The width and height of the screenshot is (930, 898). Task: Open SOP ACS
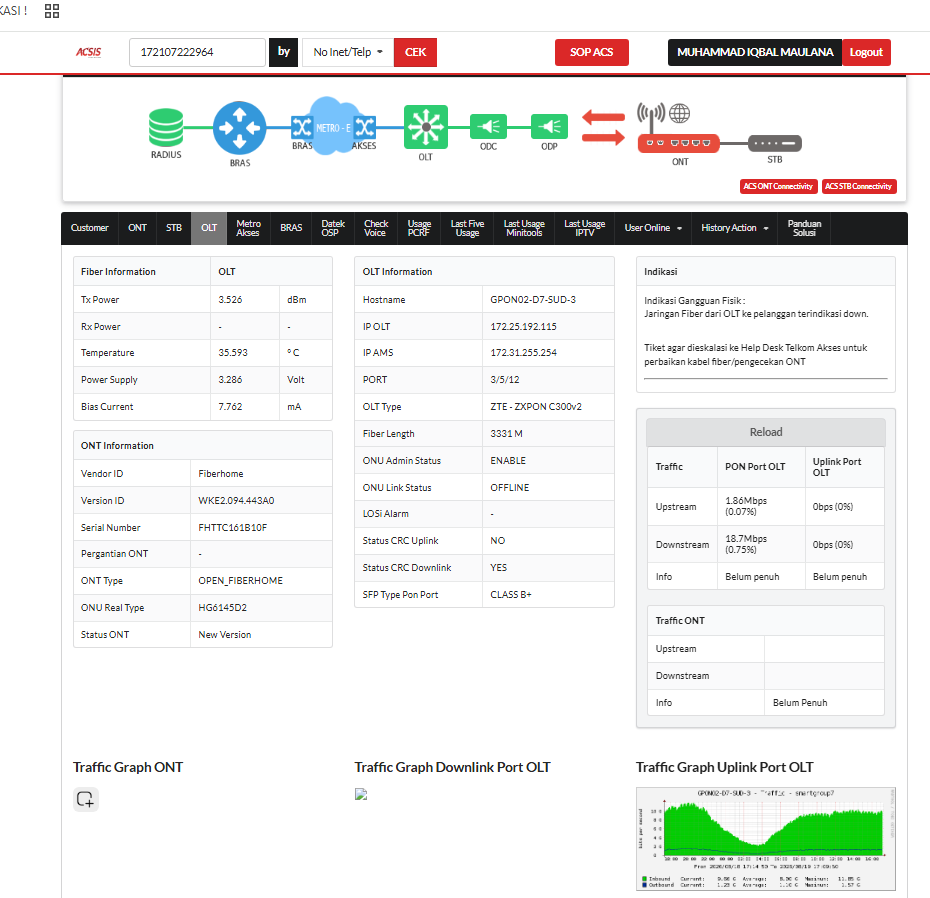tap(591, 52)
